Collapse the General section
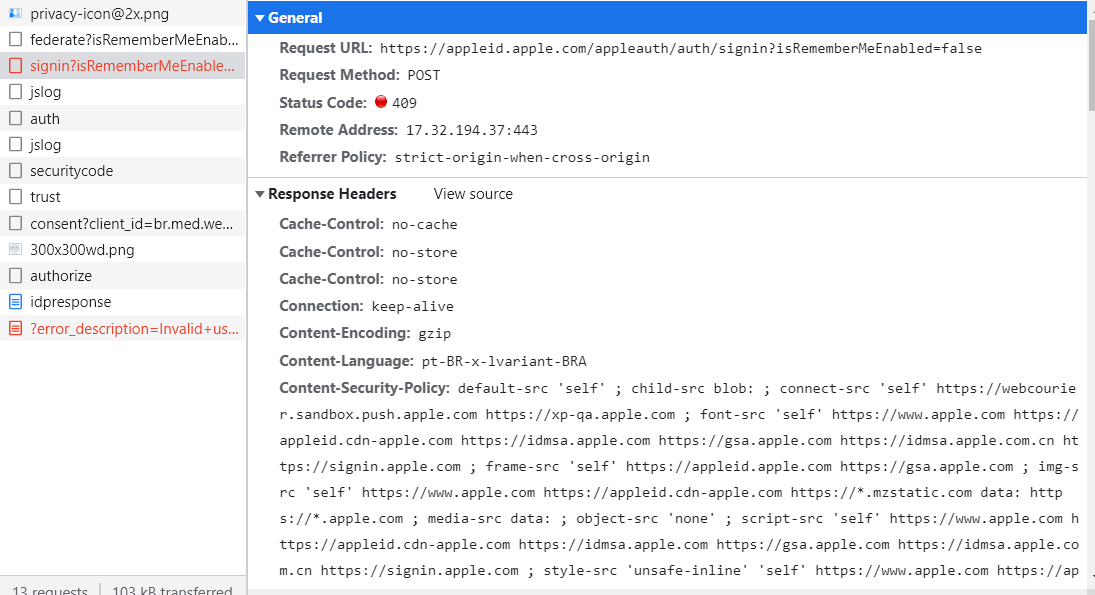The width and height of the screenshot is (1095, 595). click(261, 17)
